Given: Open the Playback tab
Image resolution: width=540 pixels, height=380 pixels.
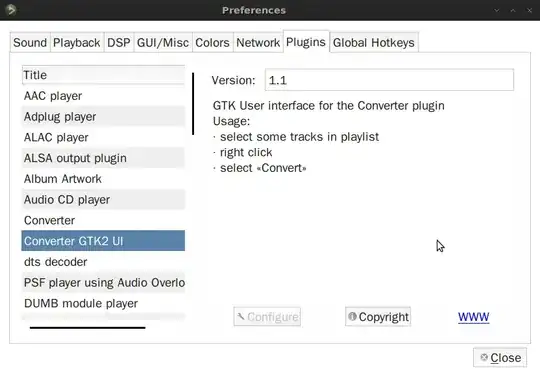Looking at the screenshot, I should point(77,43).
